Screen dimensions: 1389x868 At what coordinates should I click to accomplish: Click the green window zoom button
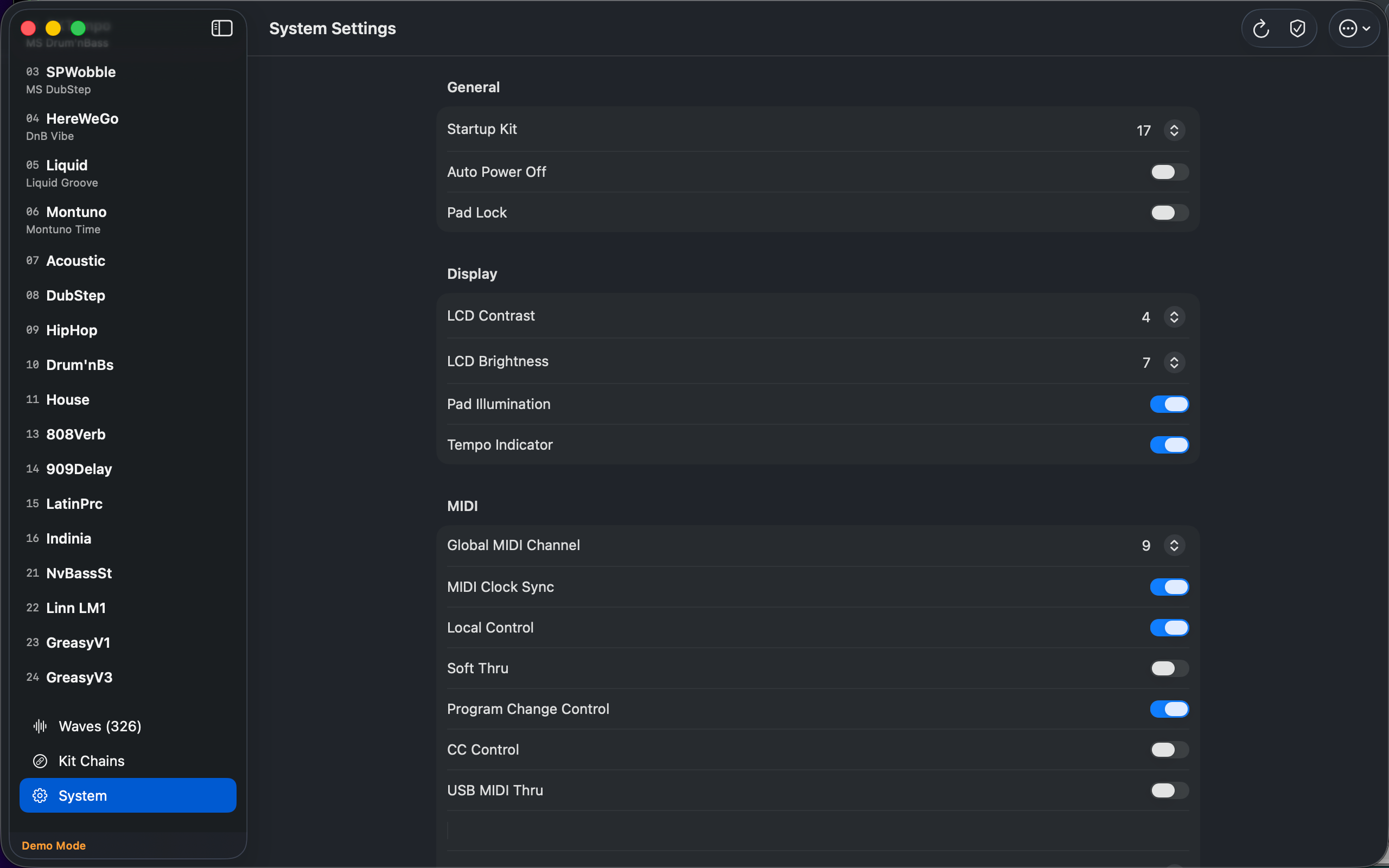coord(78,28)
